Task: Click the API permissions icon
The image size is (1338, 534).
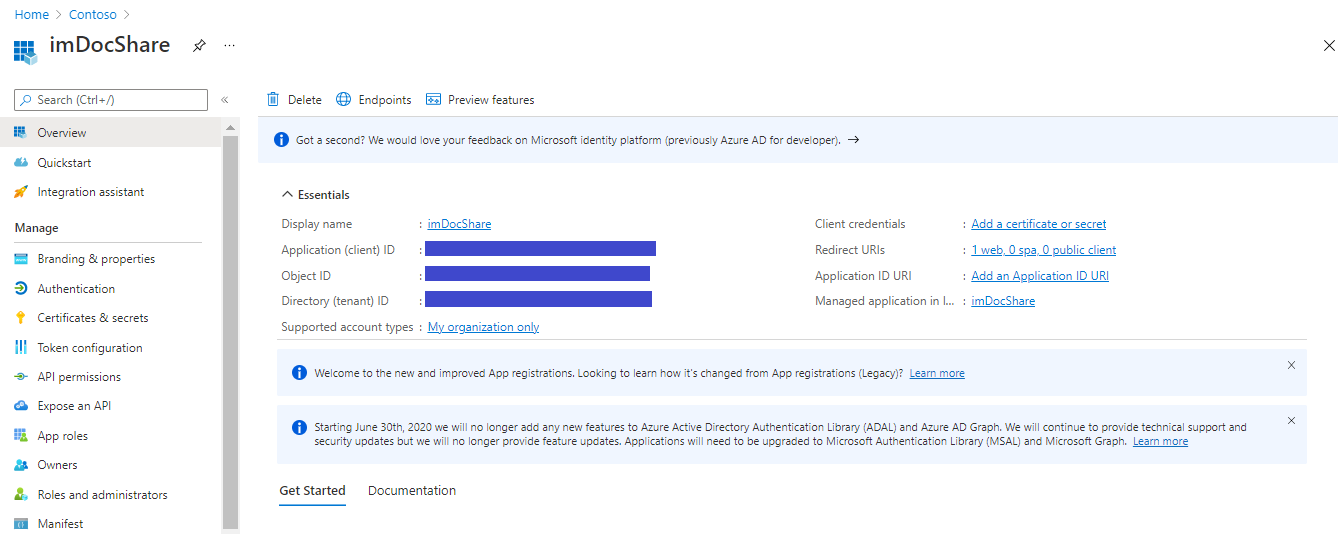Action: pos(20,377)
